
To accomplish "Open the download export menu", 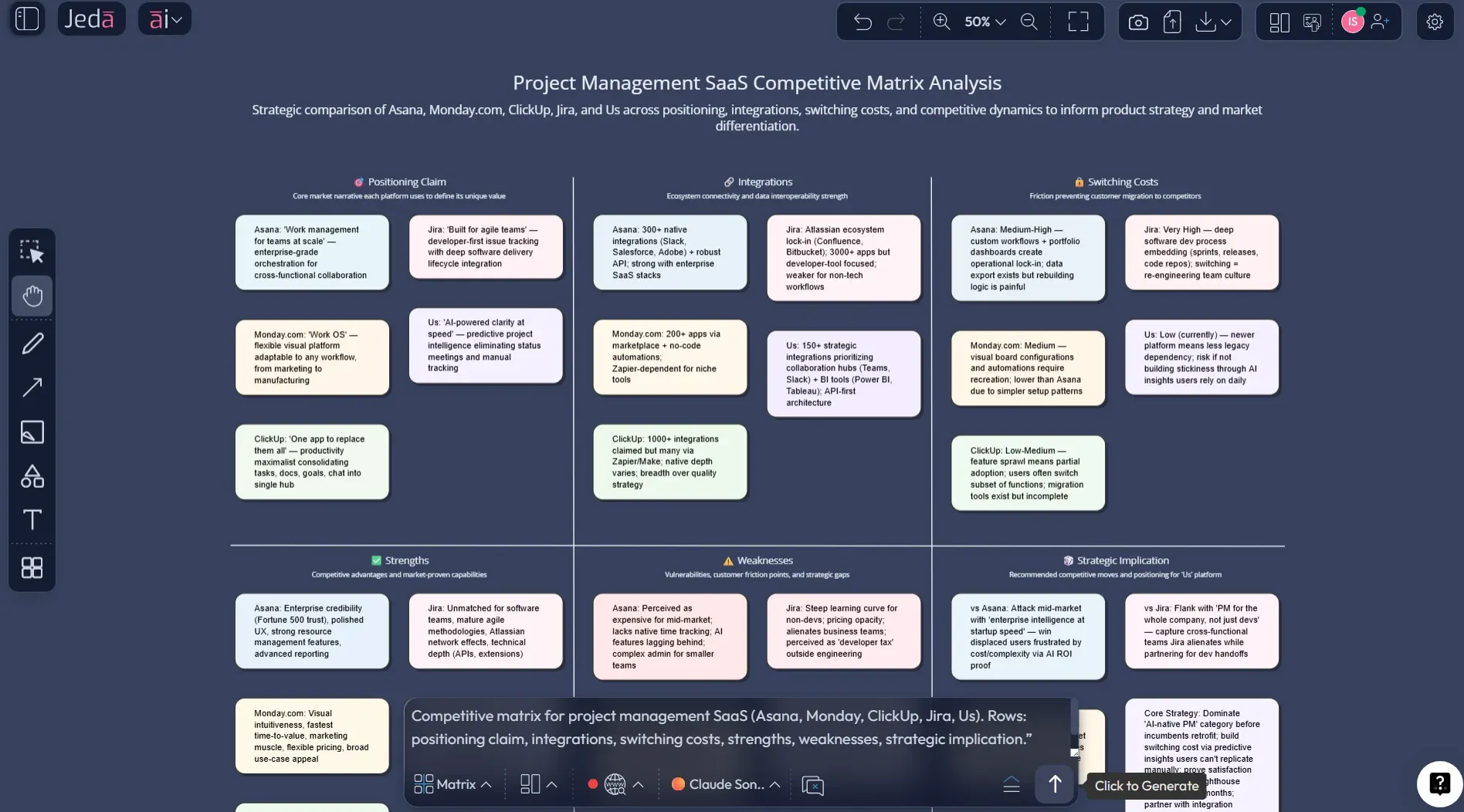I will tap(1213, 22).
